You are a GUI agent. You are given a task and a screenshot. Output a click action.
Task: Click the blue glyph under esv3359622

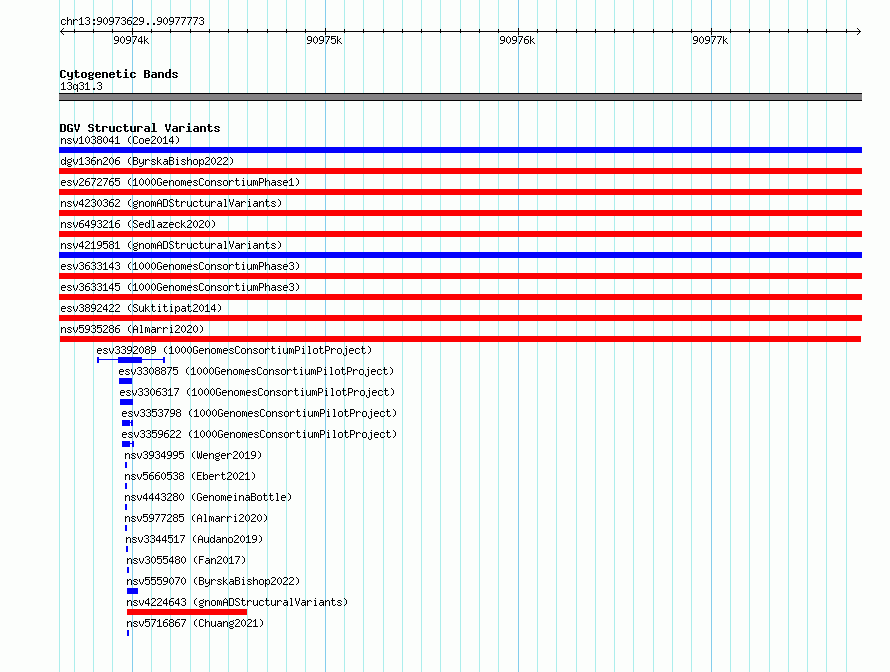coord(128,444)
